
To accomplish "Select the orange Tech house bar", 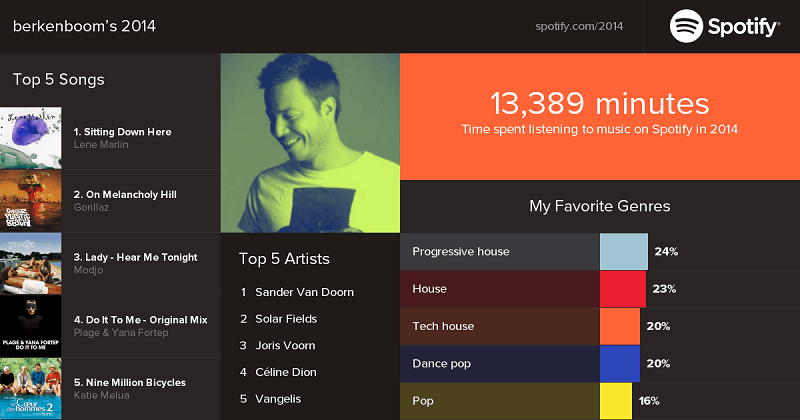I will point(619,326).
